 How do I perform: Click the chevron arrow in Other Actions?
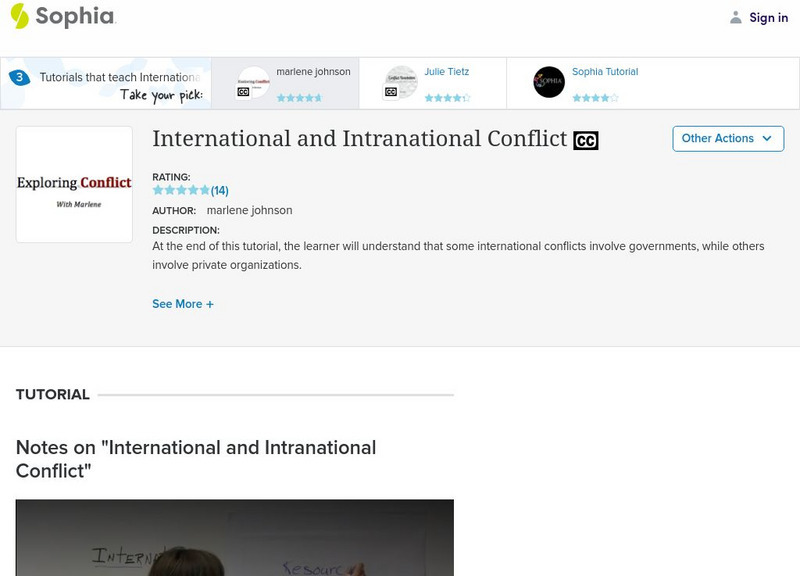pyautogui.click(x=767, y=139)
